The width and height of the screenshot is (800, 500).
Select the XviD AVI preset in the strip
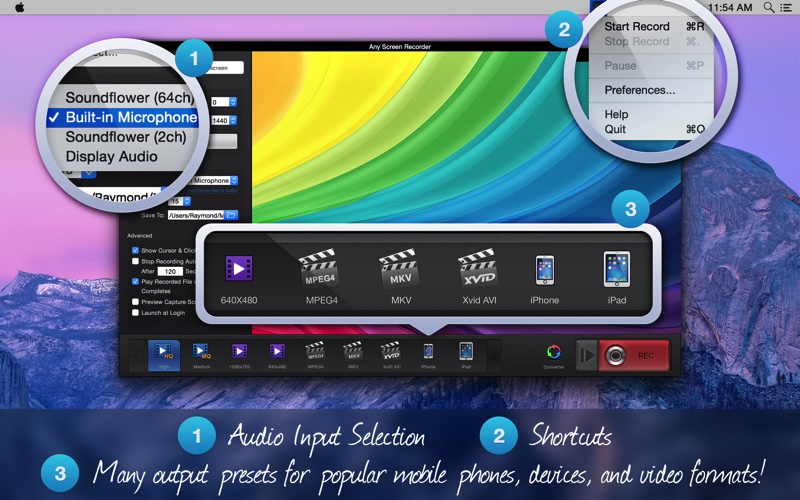390,352
